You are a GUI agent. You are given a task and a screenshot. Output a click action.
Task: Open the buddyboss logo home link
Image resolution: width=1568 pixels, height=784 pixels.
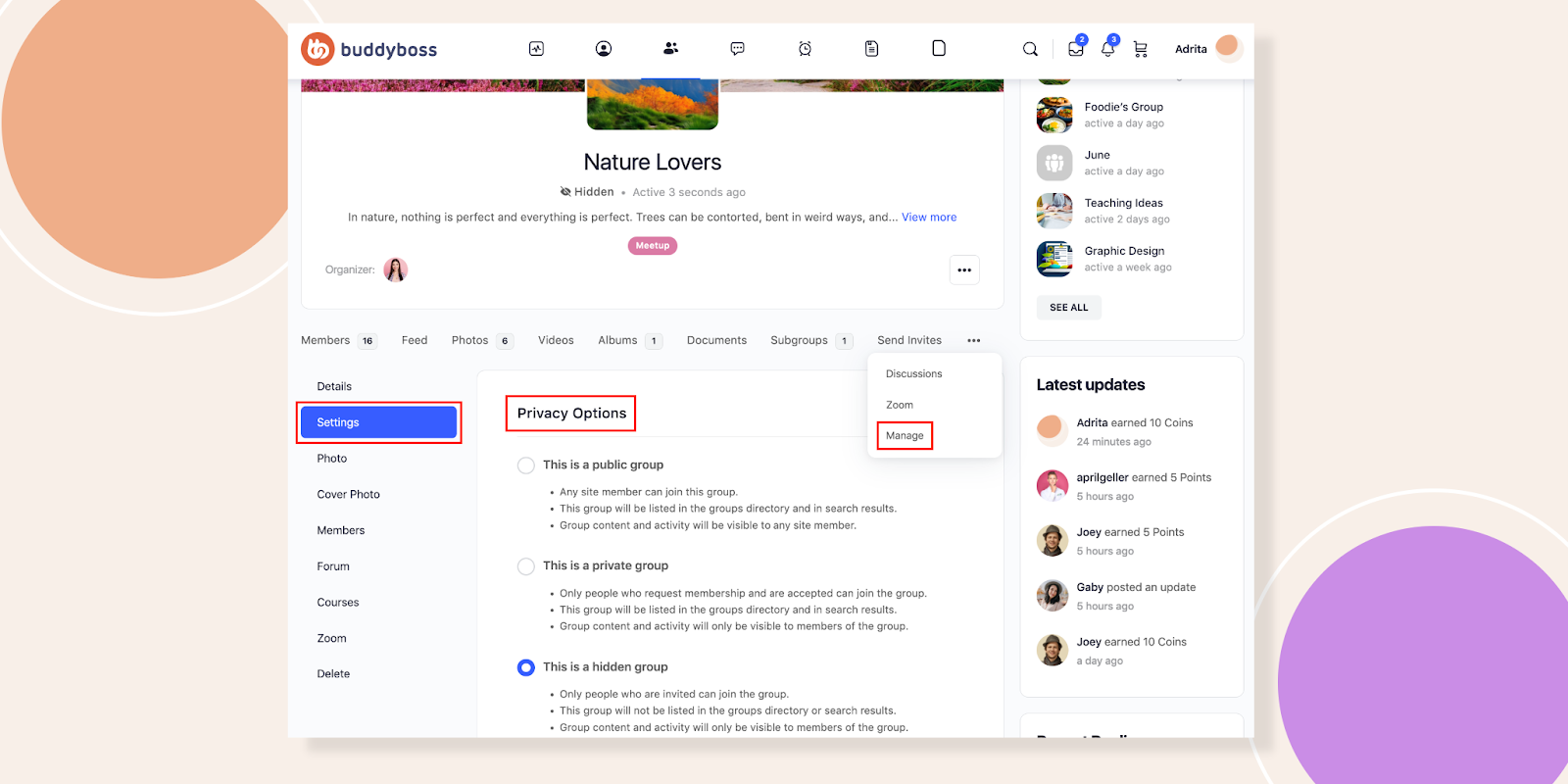[x=369, y=49]
